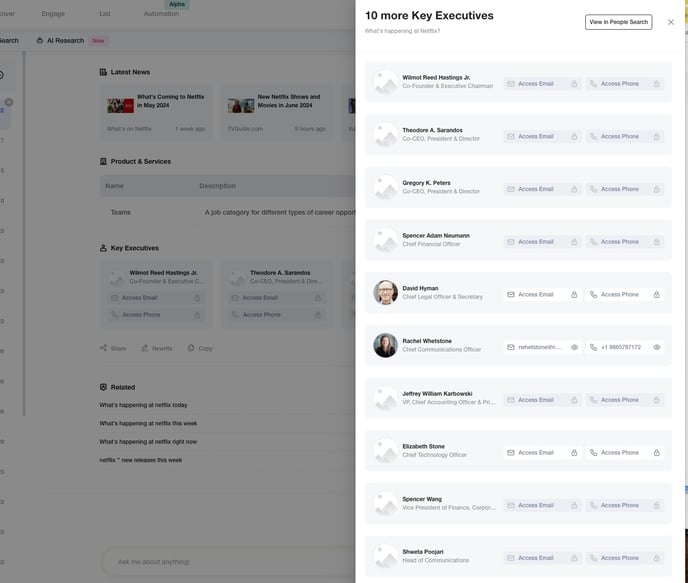Click phone number +1 8665797172
Image resolution: width=688 pixels, height=583 pixels.
point(621,347)
